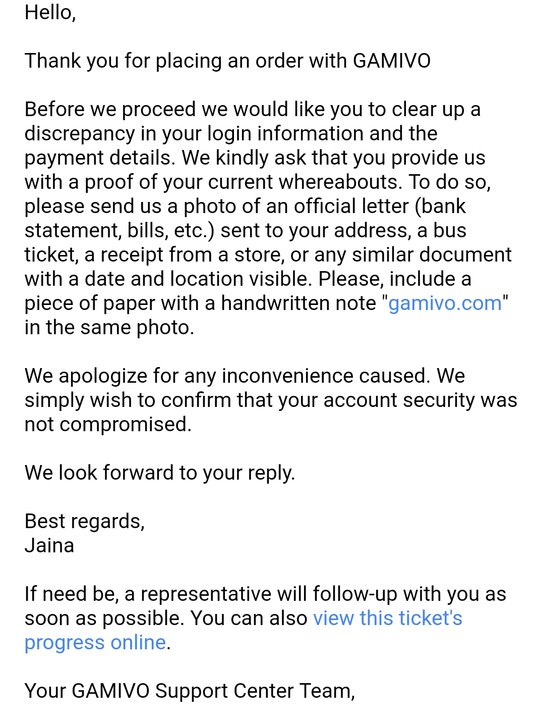Click the "Hello," greeting line
Image resolution: width=536 pixels, height=720 pixels.
(x=50, y=12)
